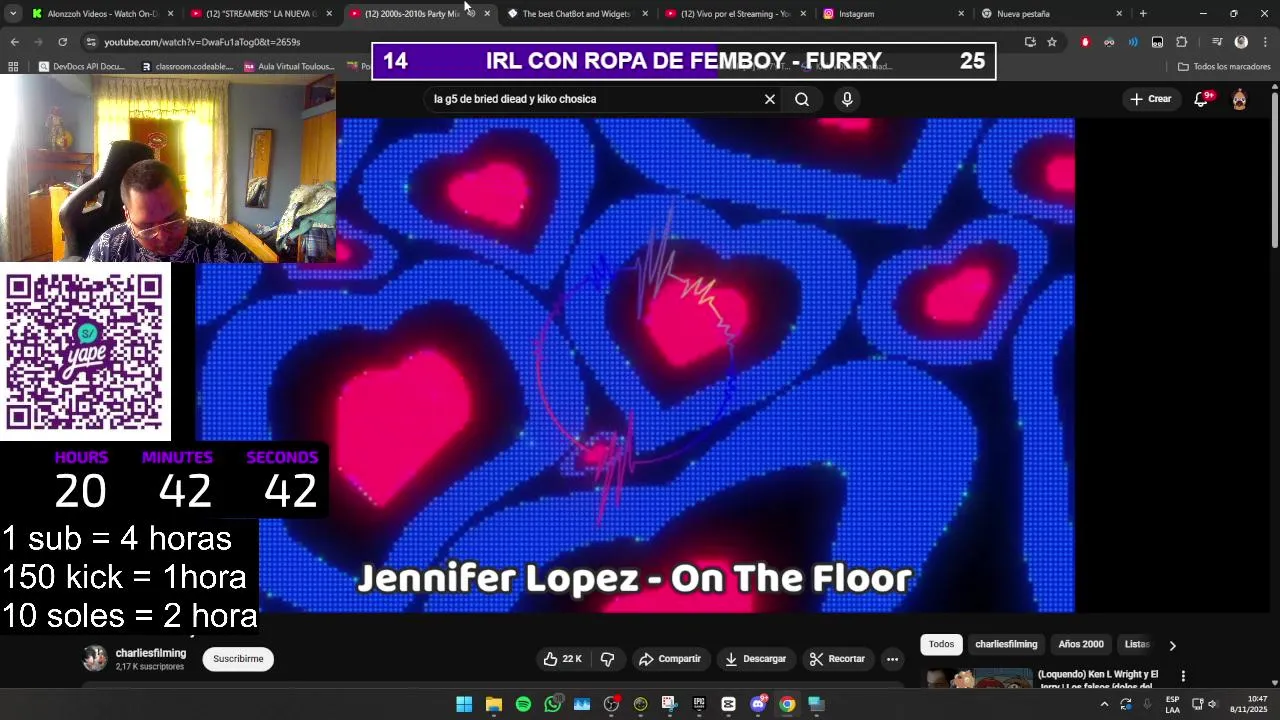The width and height of the screenshot is (1280, 720).
Task: Switch to the Vivo por el Streaming tab
Action: coord(736,14)
